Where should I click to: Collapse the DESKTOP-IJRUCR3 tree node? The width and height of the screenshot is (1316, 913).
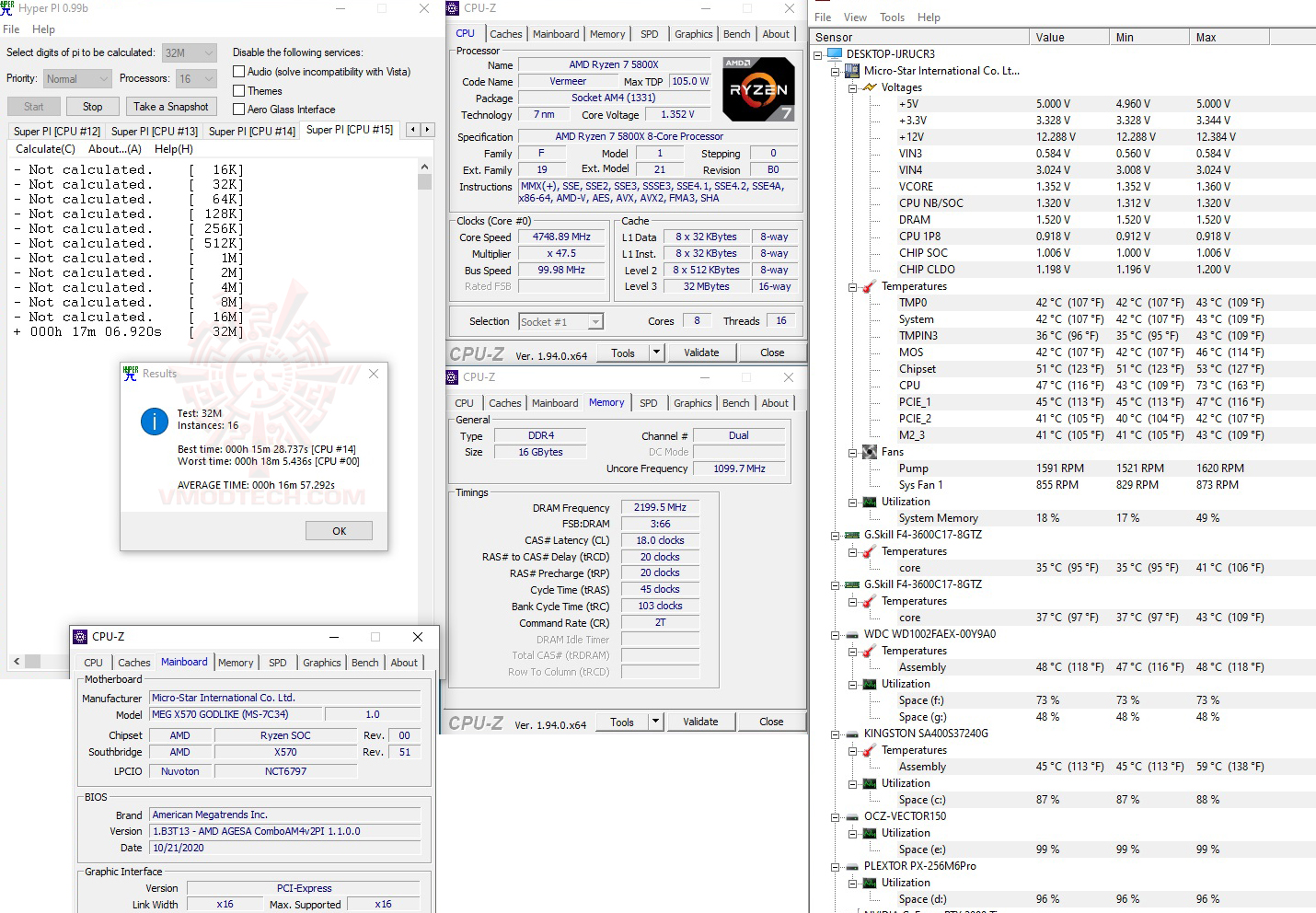[x=818, y=54]
